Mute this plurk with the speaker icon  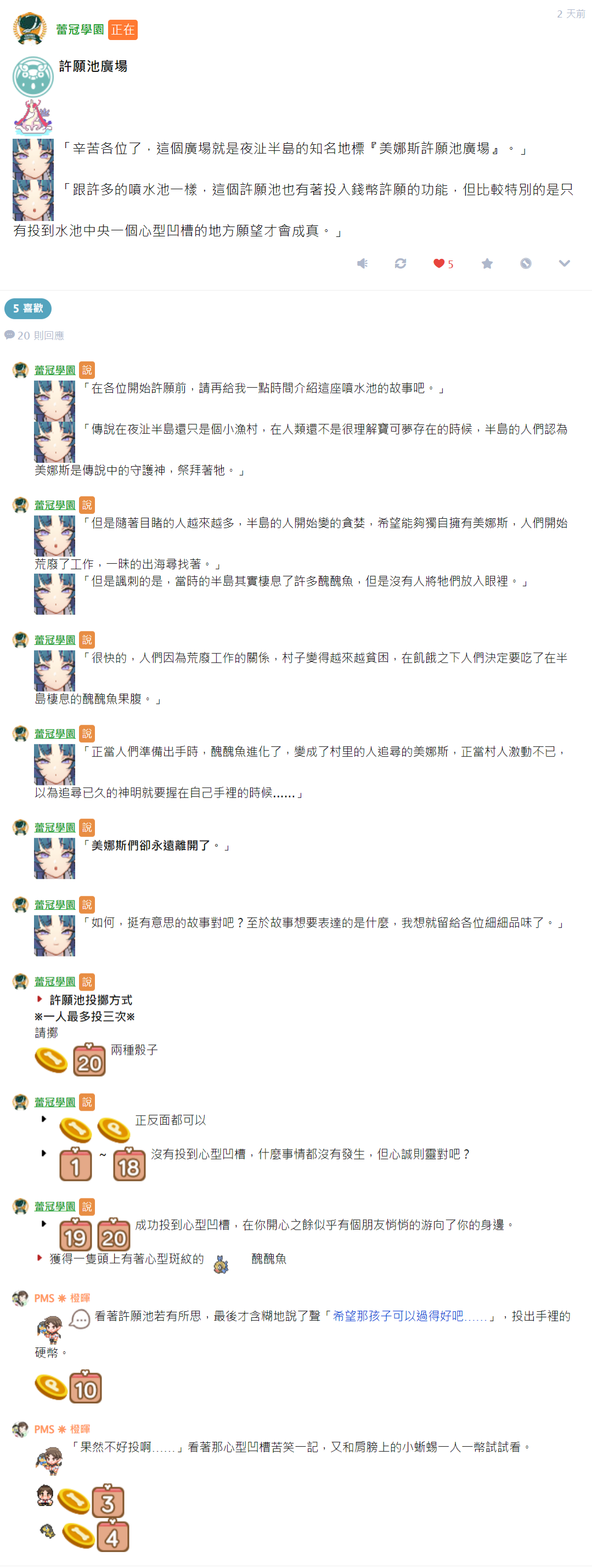point(362,263)
